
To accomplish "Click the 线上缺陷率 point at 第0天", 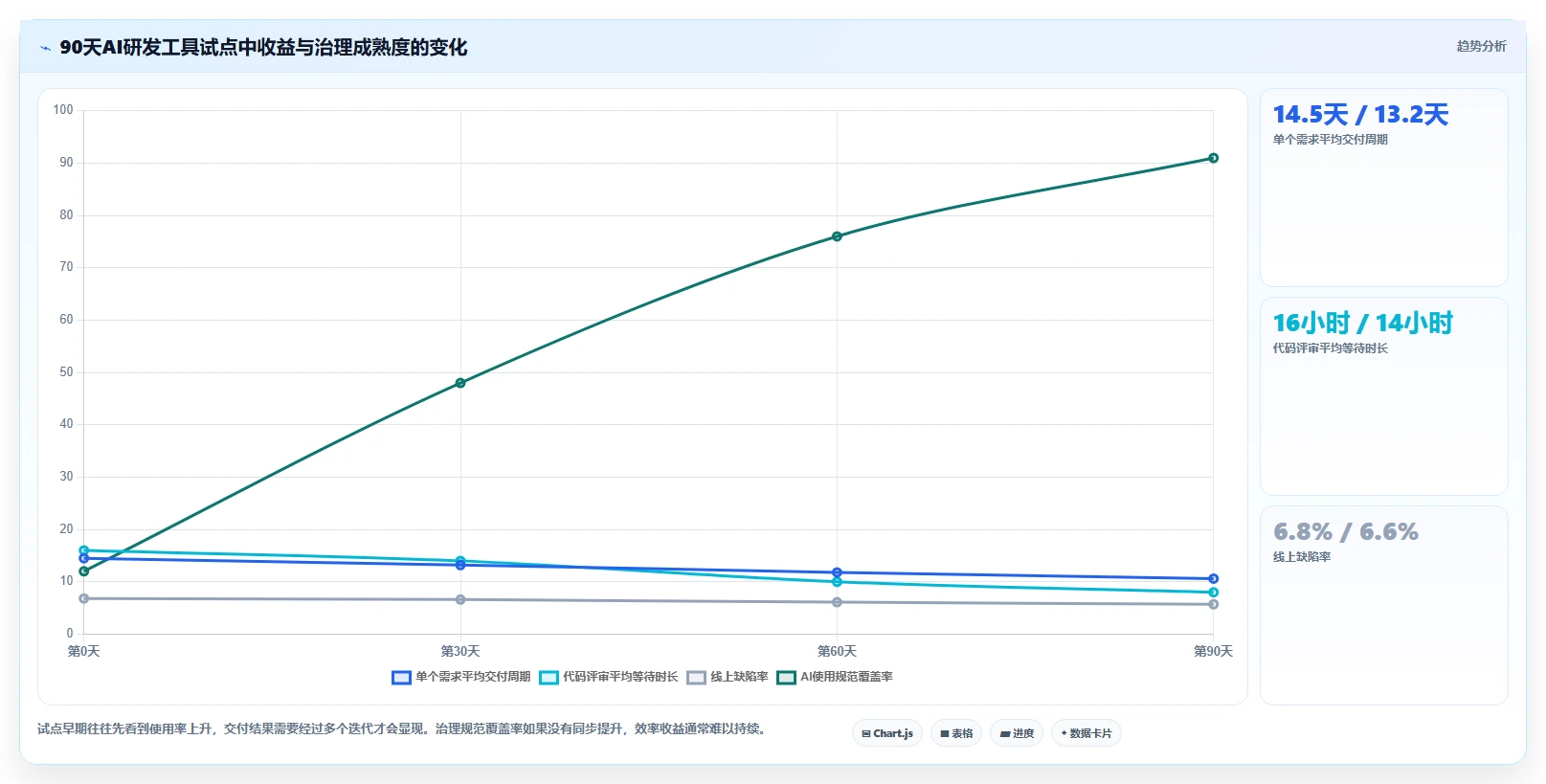I will coord(84,598).
